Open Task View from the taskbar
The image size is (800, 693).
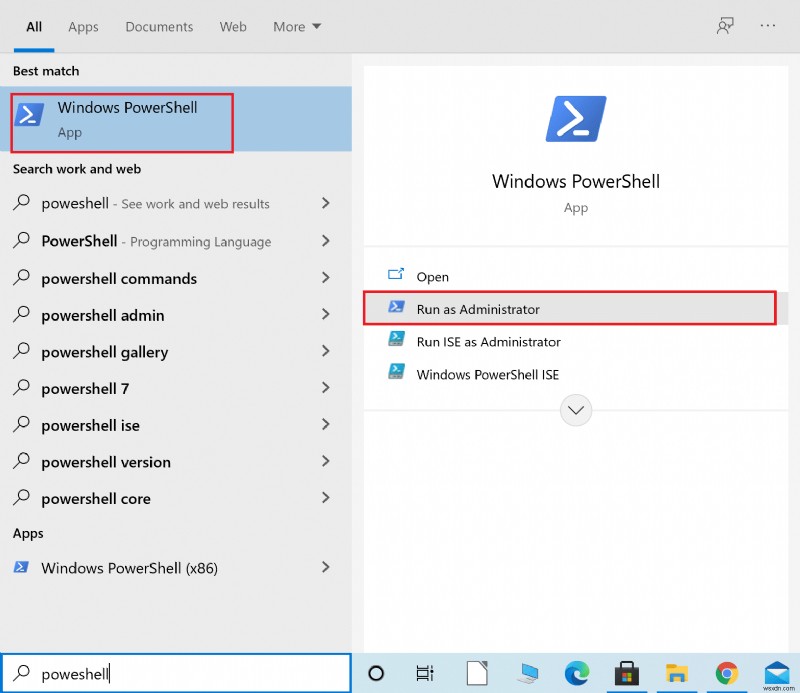pyautogui.click(x=424, y=674)
